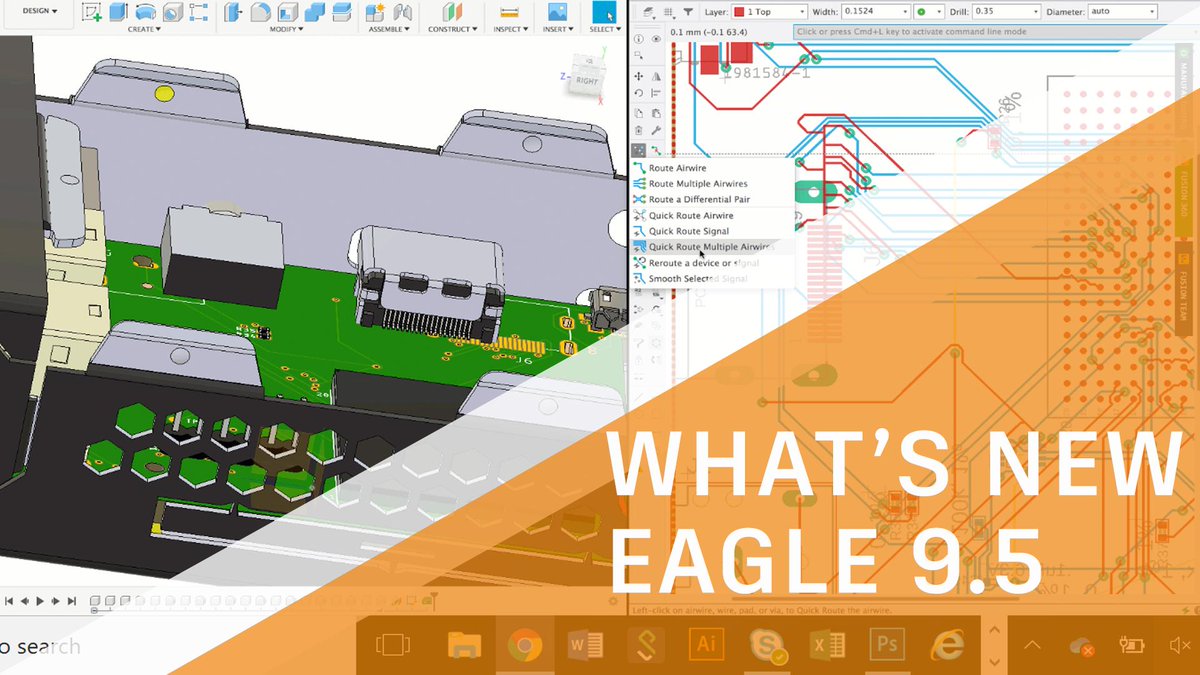Open the green via shape dropdown
The height and width of the screenshot is (675, 1200).
click(x=928, y=12)
